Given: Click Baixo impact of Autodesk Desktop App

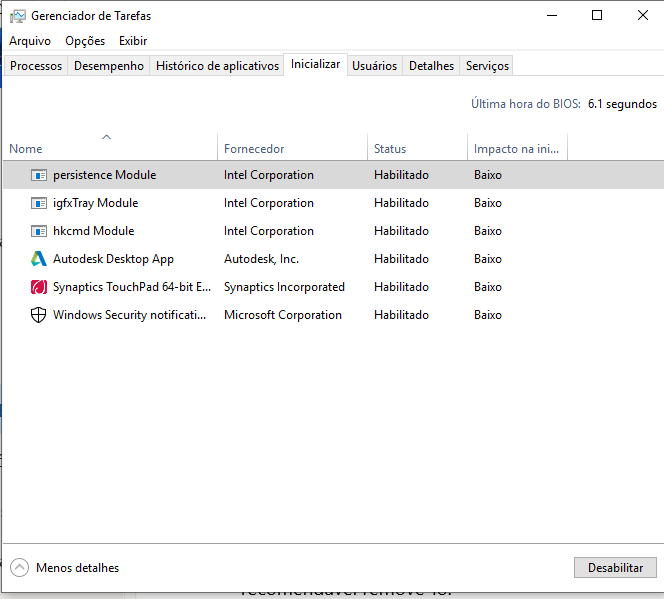Looking at the screenshot, I should coord(488,259).
